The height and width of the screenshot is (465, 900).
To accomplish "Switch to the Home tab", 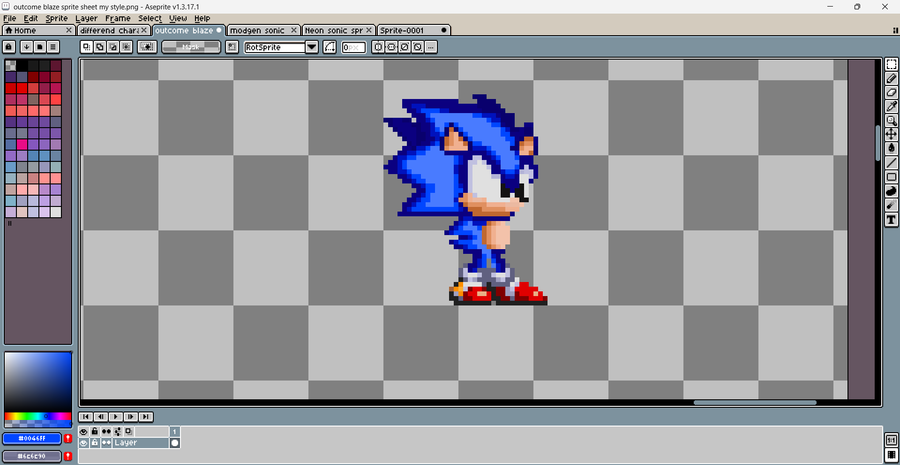I will pyautogui.click(x=38, y=30).
